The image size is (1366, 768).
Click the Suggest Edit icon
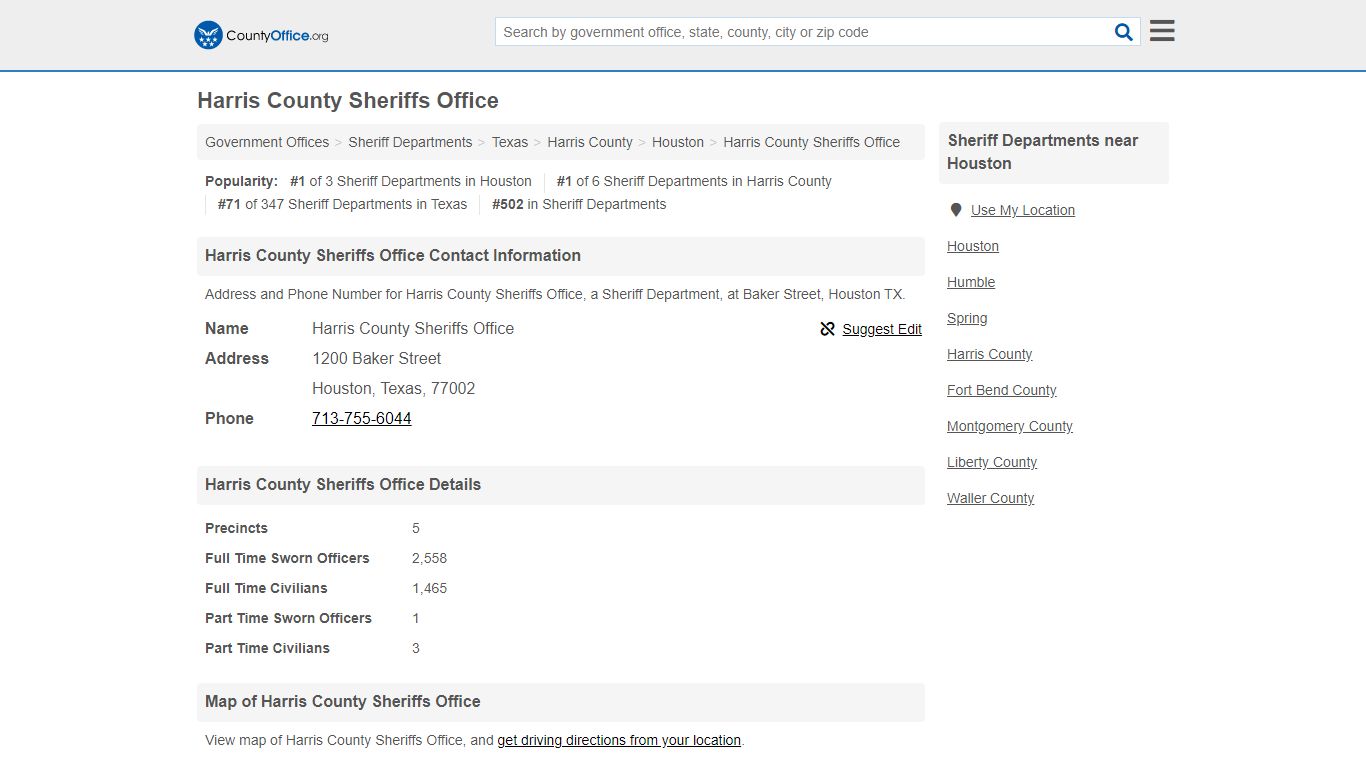(x=827, y=329)
